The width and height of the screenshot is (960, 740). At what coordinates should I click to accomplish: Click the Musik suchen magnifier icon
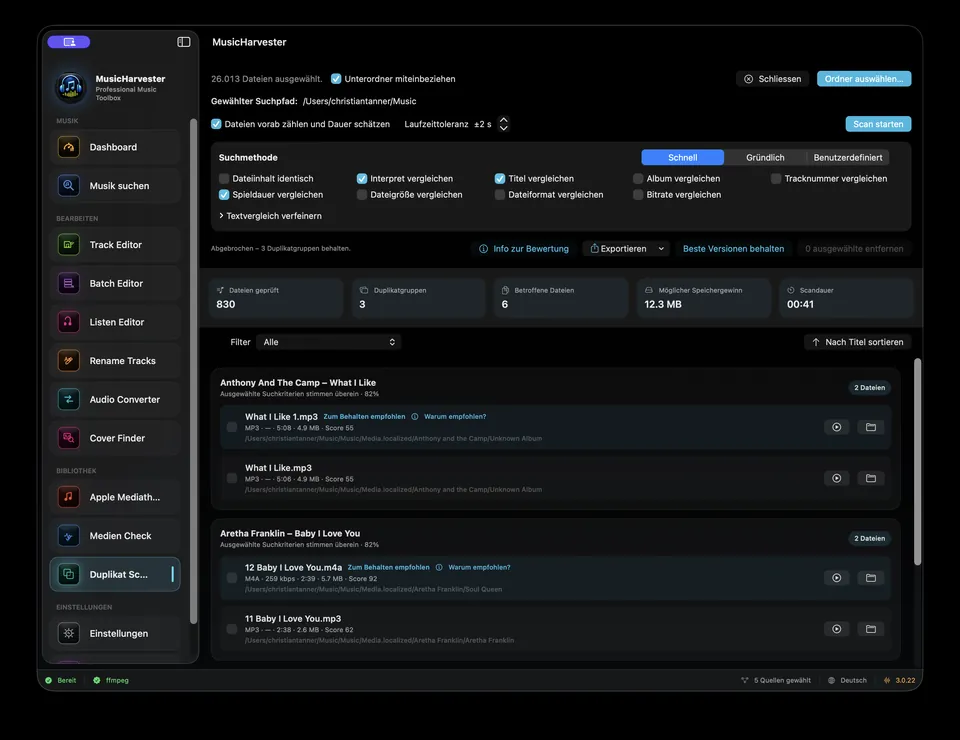[69, 185]
